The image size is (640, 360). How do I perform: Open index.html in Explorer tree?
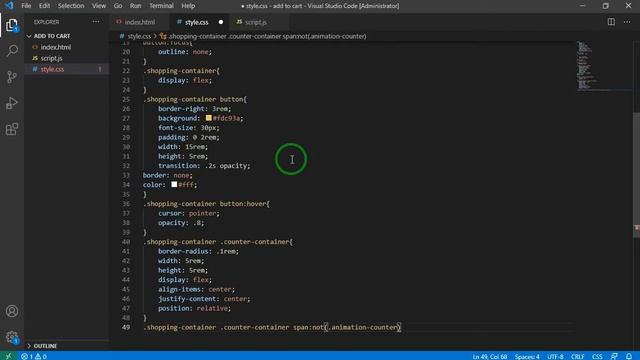click(56, 47)
